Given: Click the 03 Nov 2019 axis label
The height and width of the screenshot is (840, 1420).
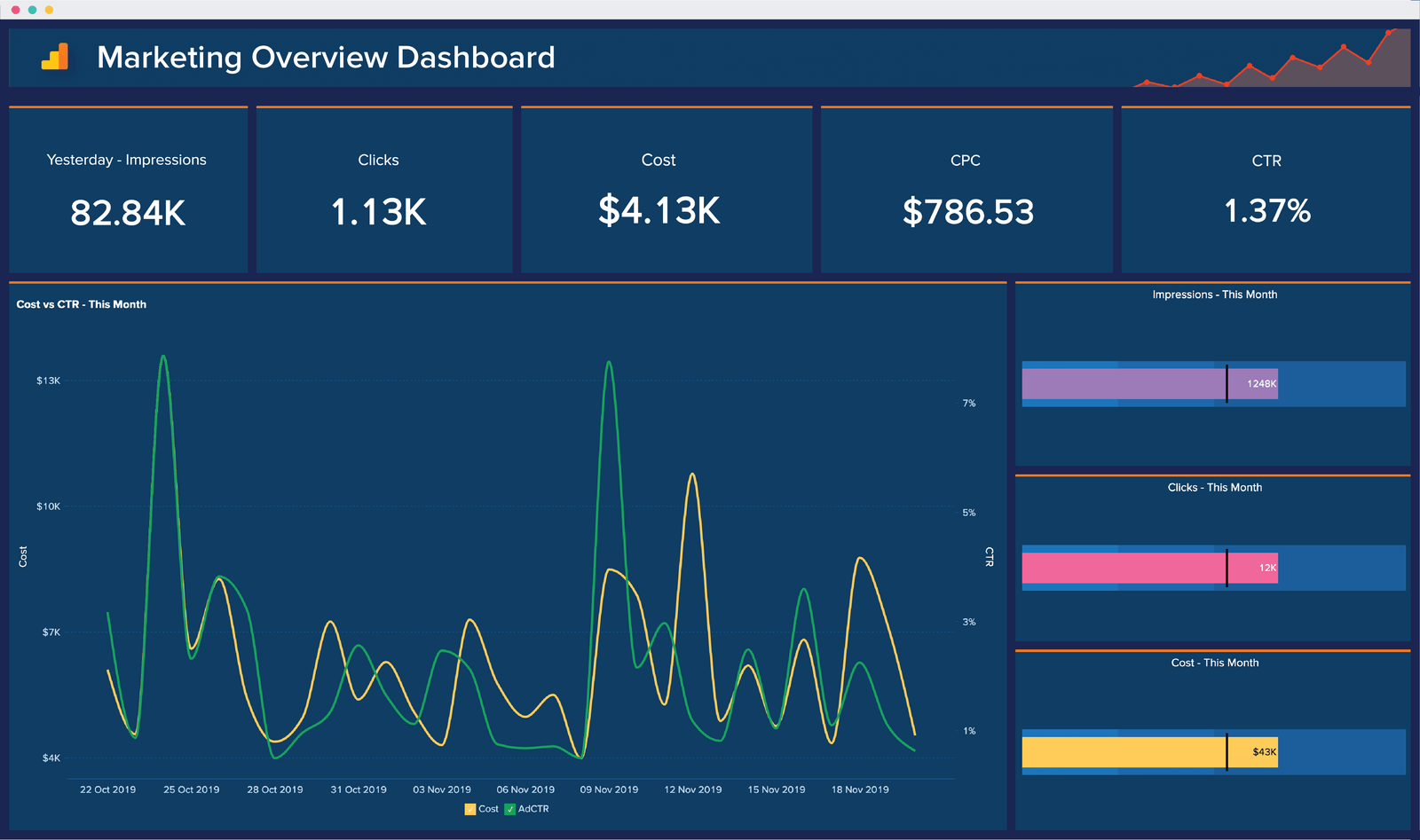Looking at the screenshot, I should (442, 789).
